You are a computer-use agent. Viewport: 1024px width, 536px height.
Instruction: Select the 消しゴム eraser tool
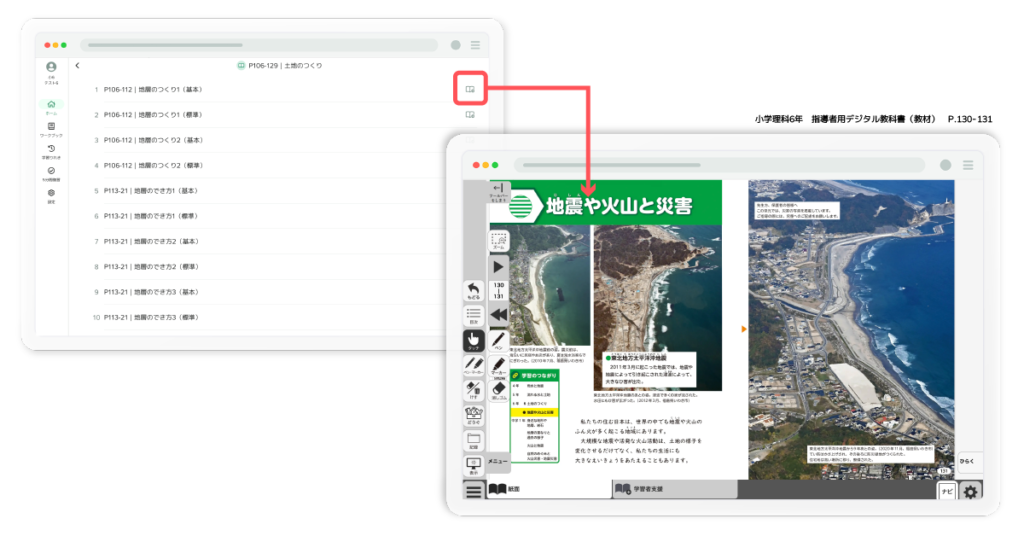click(x=498, y=391)
